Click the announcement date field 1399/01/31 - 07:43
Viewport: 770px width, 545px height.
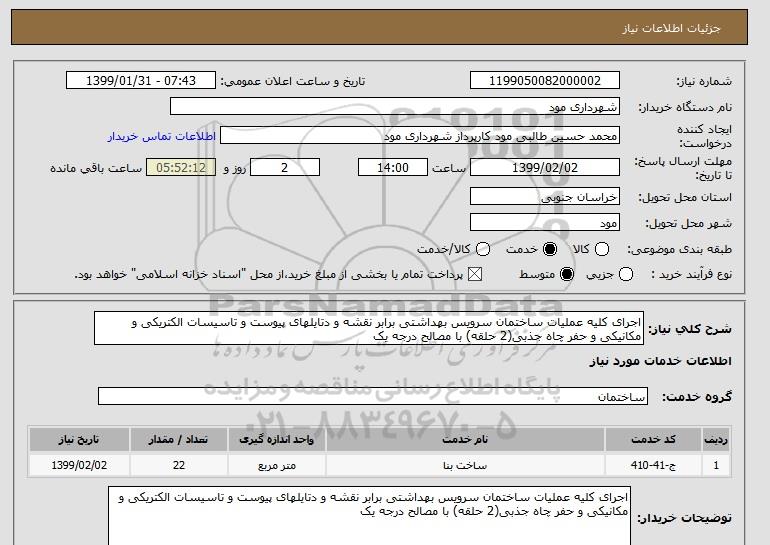pyautogui.click(x=141, y=81)
